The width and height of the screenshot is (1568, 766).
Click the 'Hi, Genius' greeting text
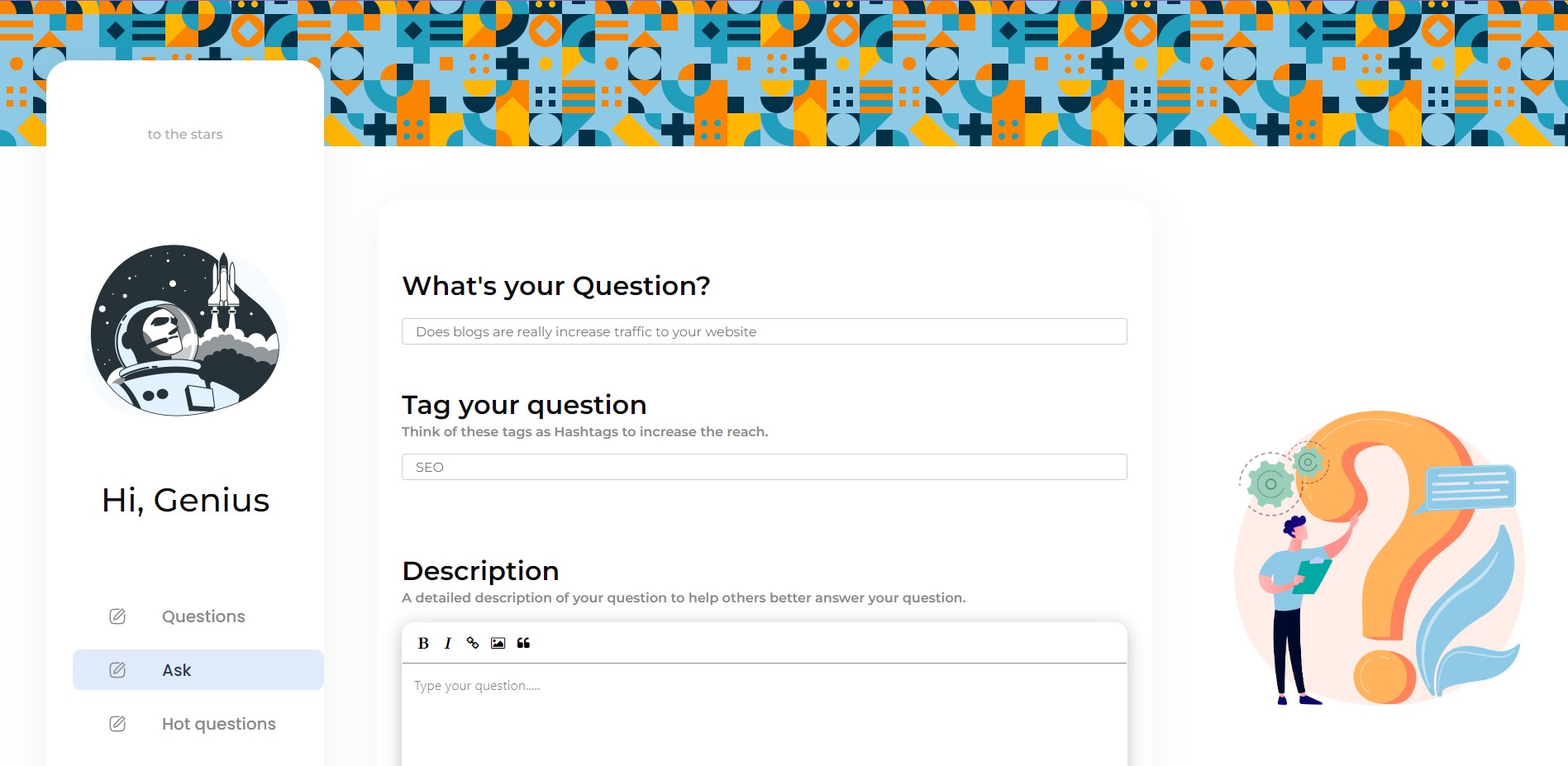point(185,500)
